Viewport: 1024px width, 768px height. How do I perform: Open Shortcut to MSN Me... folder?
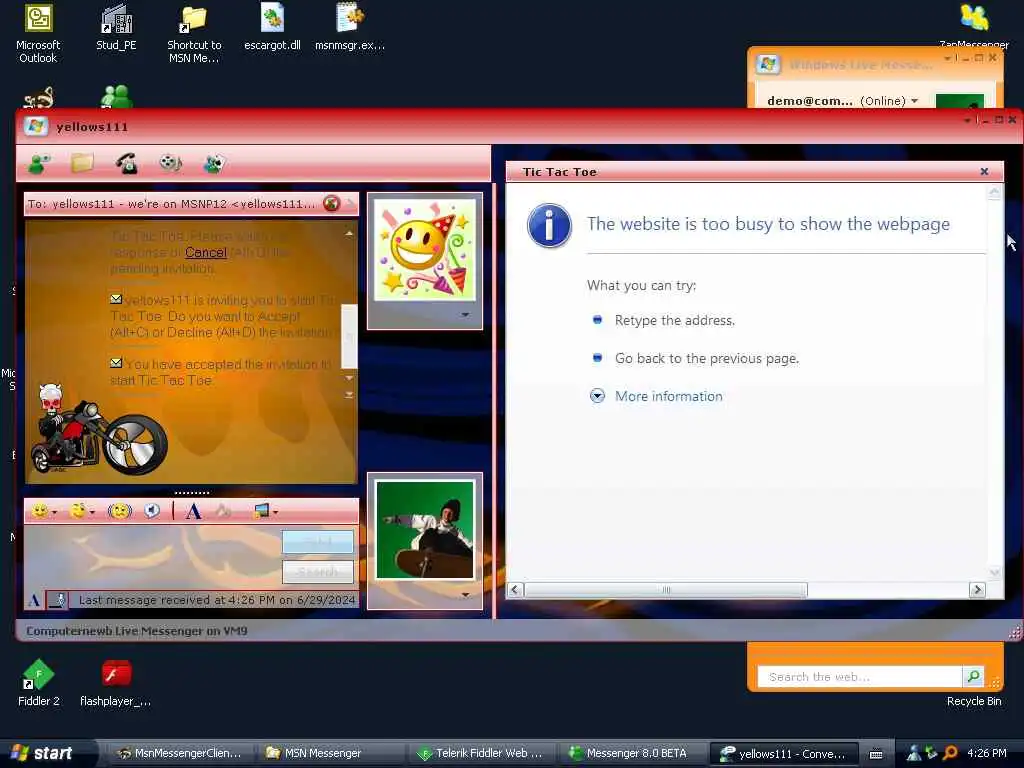pyautogui.click(x=194, y=33)
